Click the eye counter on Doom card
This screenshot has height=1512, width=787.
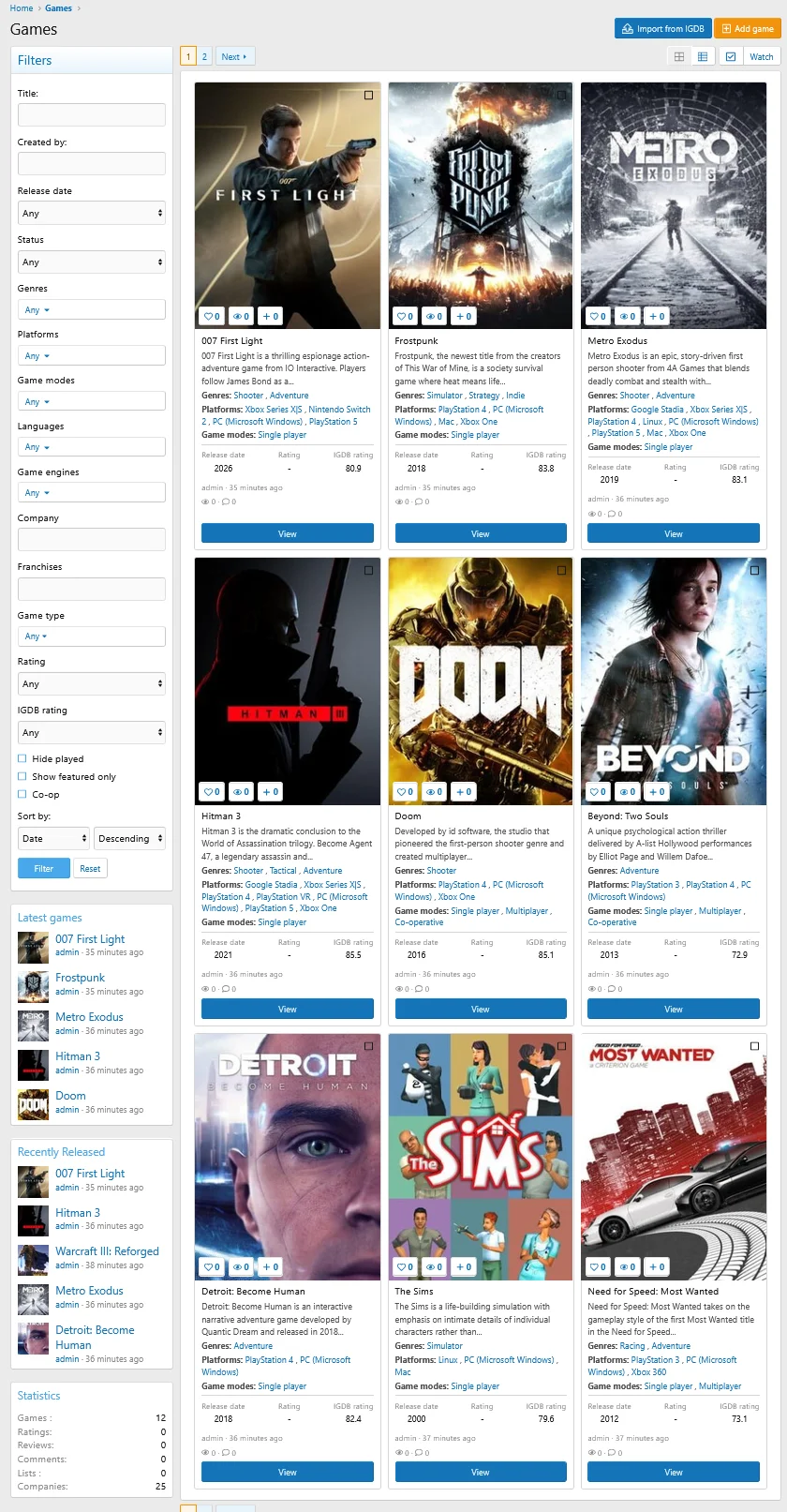click(x=434, y=791)
